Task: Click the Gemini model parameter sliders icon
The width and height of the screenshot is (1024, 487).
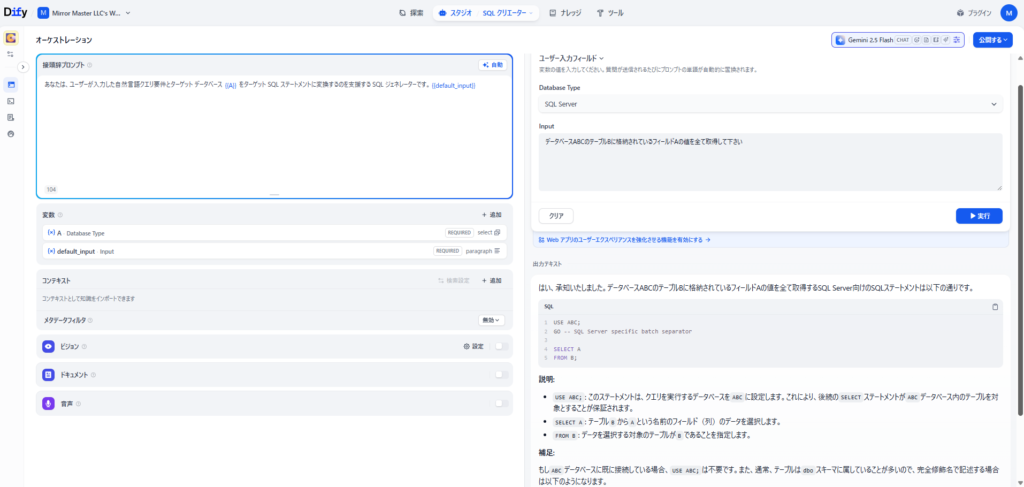Action: pyautogui.click(x=957, y=40)
